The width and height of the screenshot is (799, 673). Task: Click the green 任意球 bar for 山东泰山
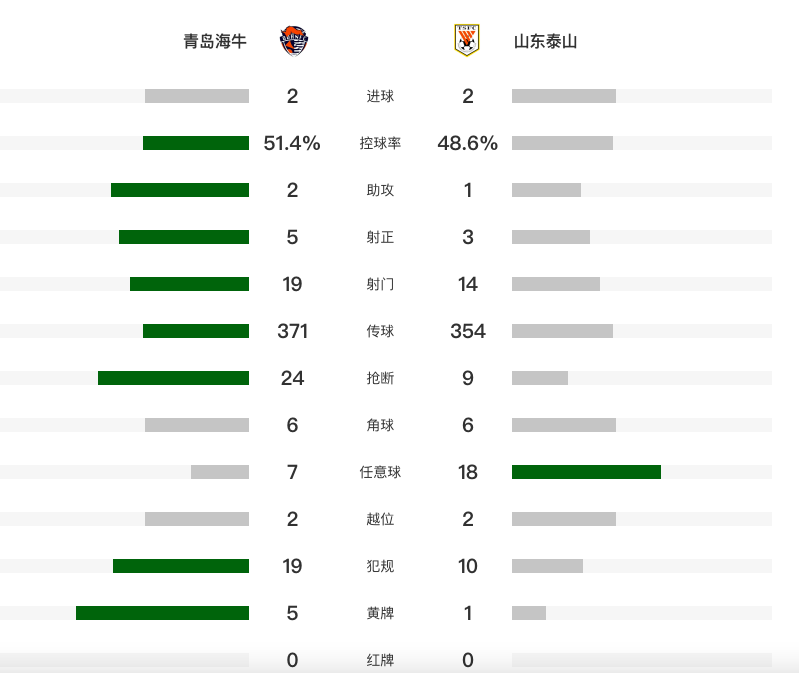[587, 472]
